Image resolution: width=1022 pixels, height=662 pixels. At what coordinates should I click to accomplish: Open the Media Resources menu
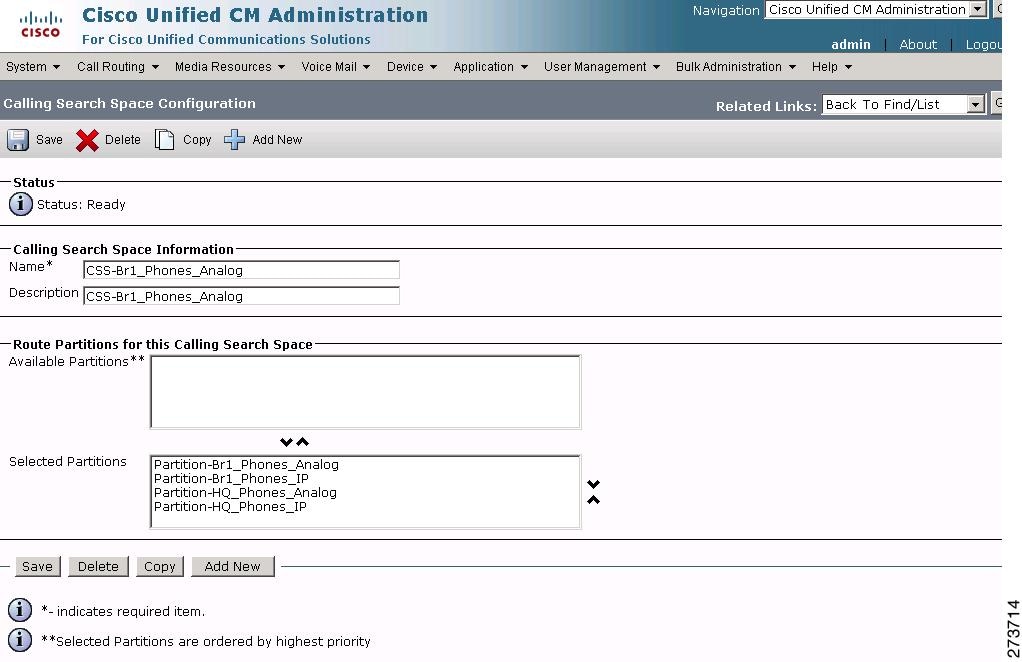[x=229, y=66]
